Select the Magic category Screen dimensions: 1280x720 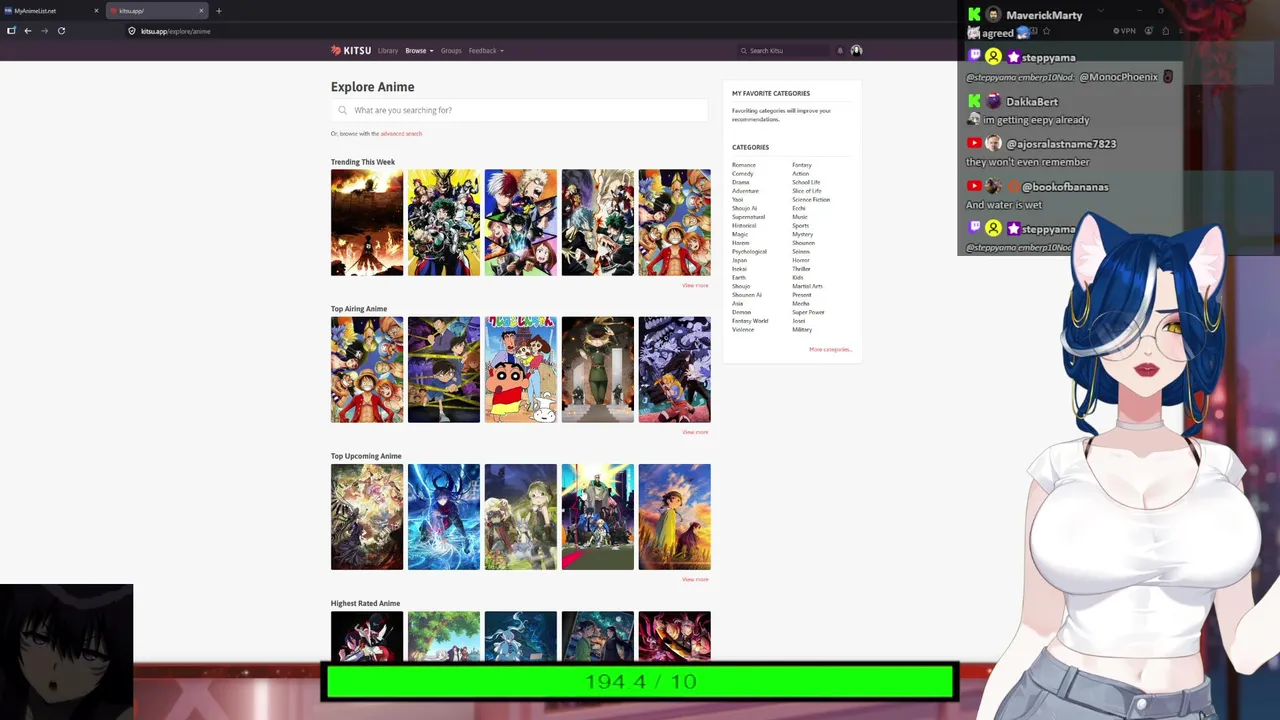(x=740, y=234)
